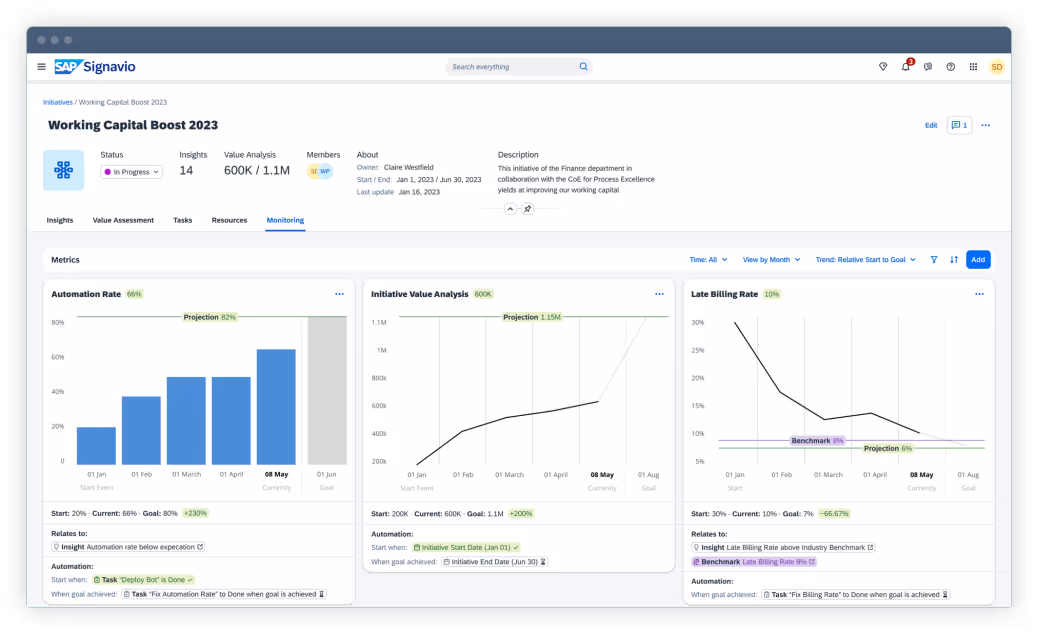Open Benchmark Late Billing Rate 8% chip
The width and height of the screenshot is (1038, 634).
point(754,562)
